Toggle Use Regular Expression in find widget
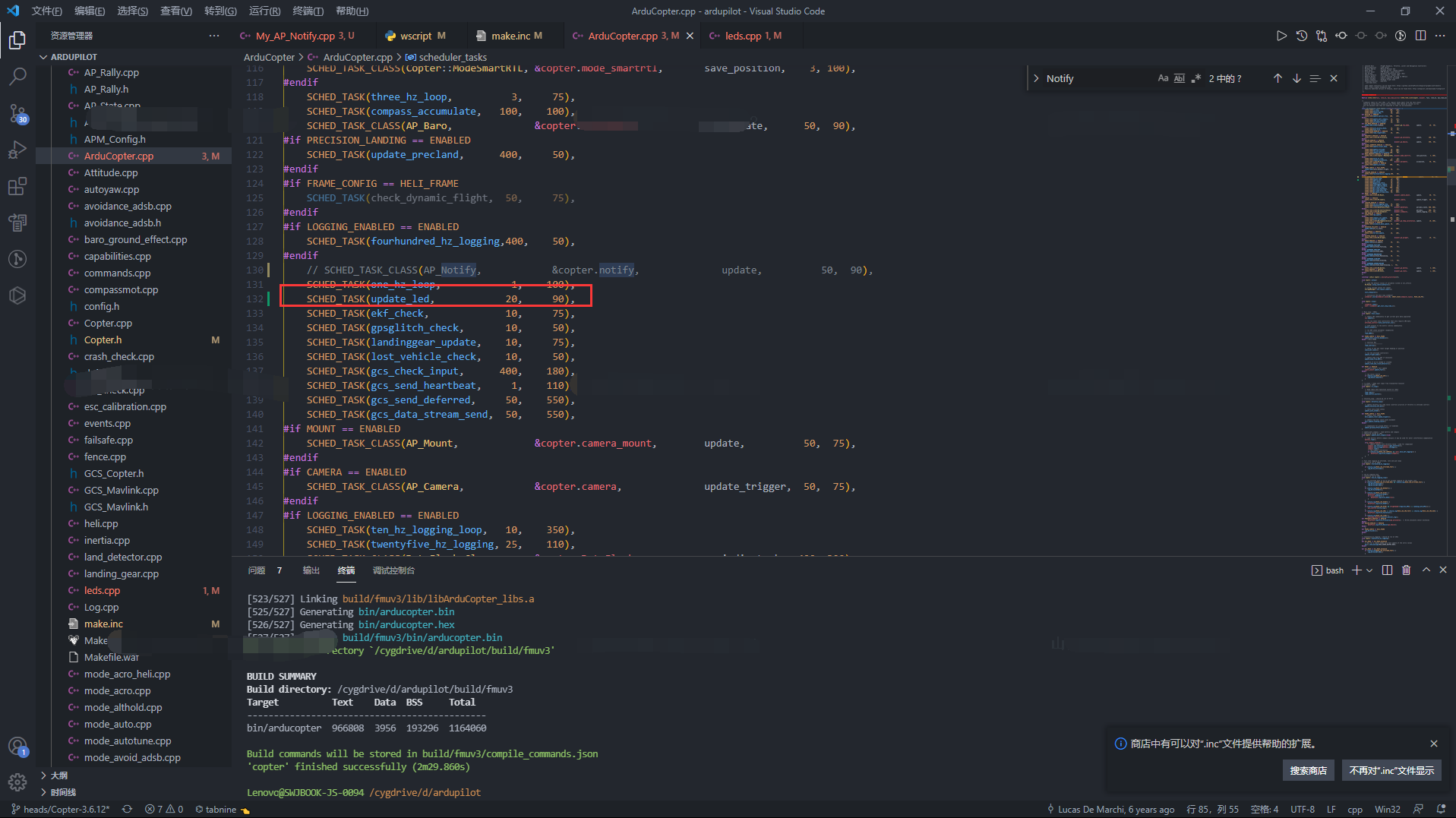 (x=1196, y=78)
